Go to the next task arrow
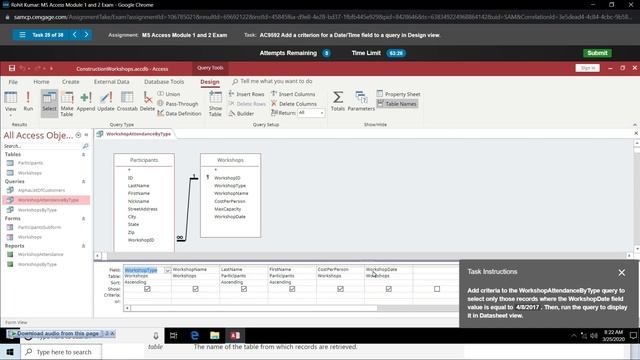 pos(87,35)
